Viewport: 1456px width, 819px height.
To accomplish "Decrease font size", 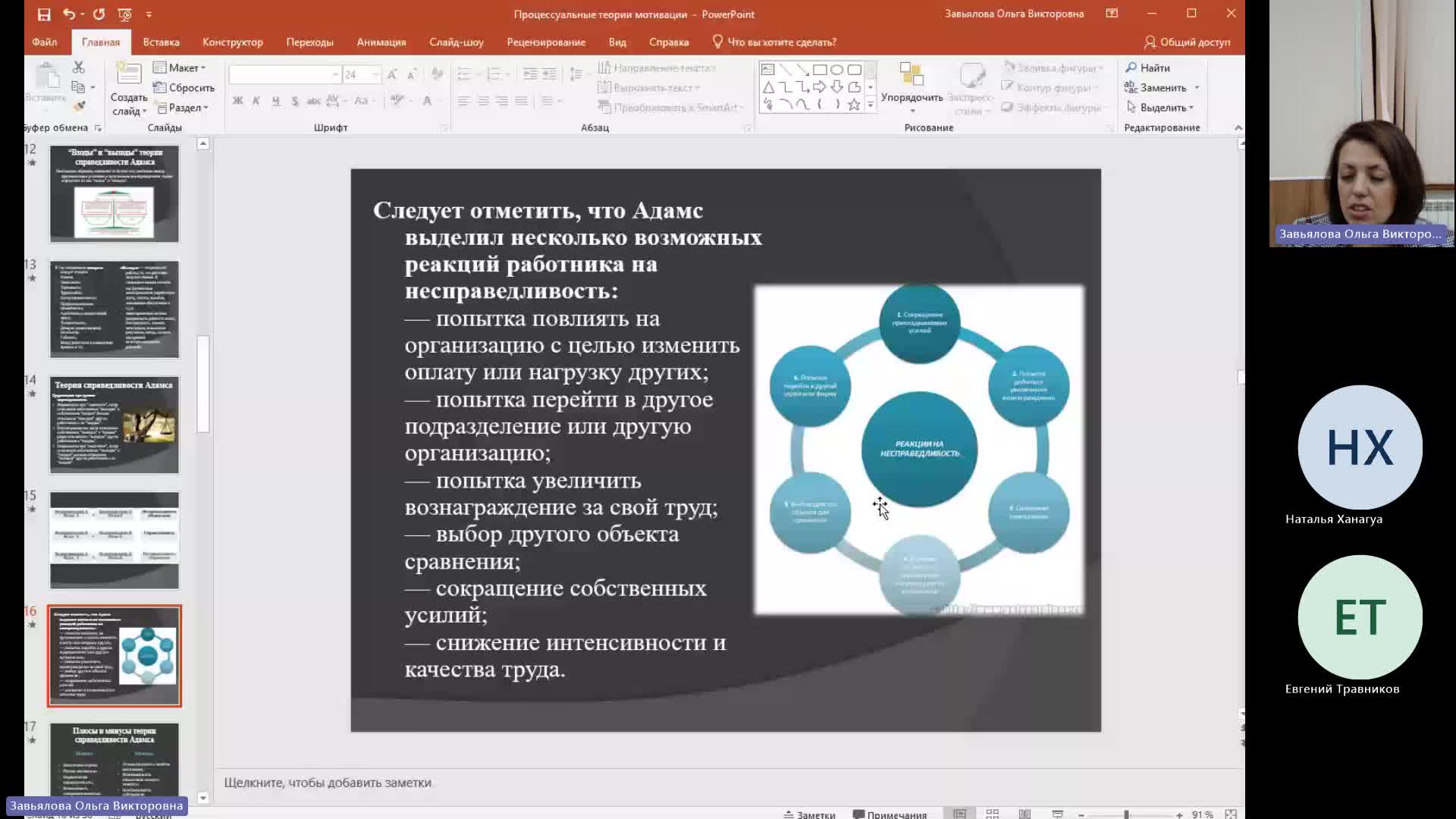I will (x=412, y=74).
